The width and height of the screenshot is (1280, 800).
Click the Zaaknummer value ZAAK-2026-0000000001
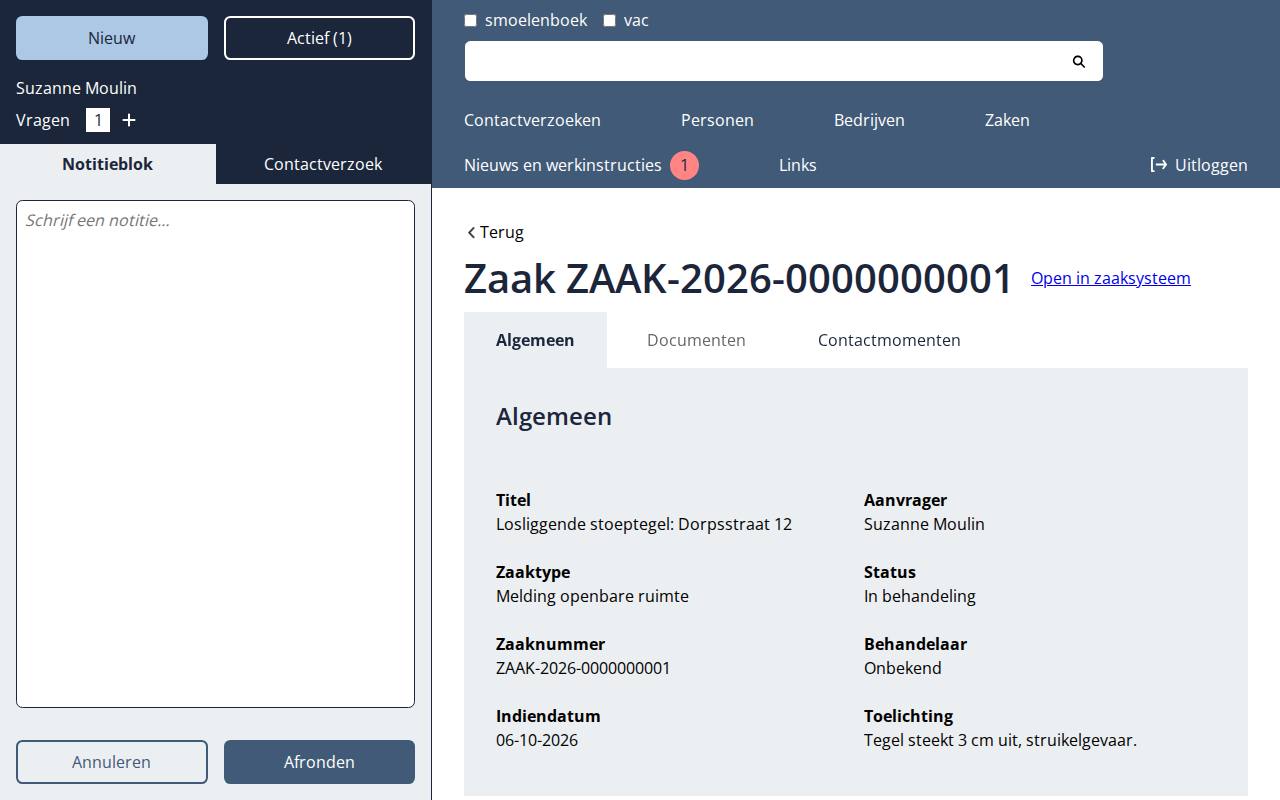(583, 668)
